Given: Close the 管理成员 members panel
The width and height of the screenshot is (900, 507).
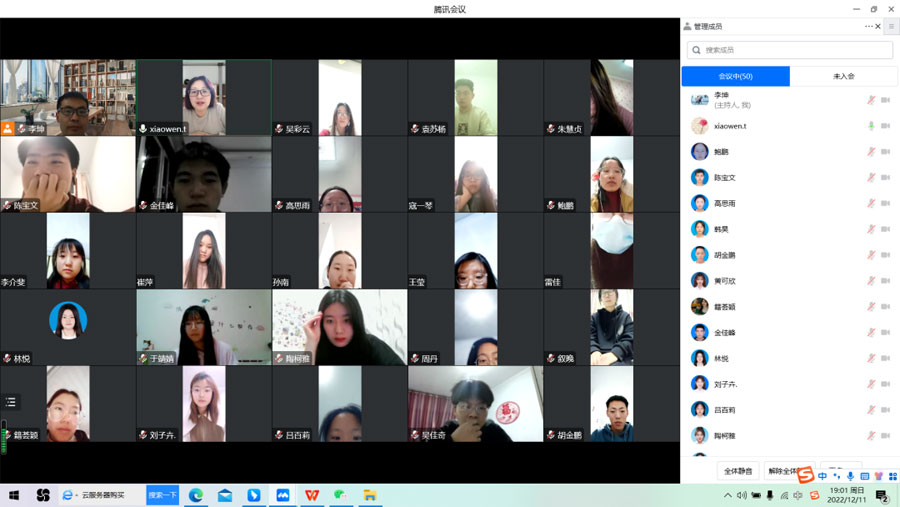Looking at the screenshot, I should pos(878,26).
